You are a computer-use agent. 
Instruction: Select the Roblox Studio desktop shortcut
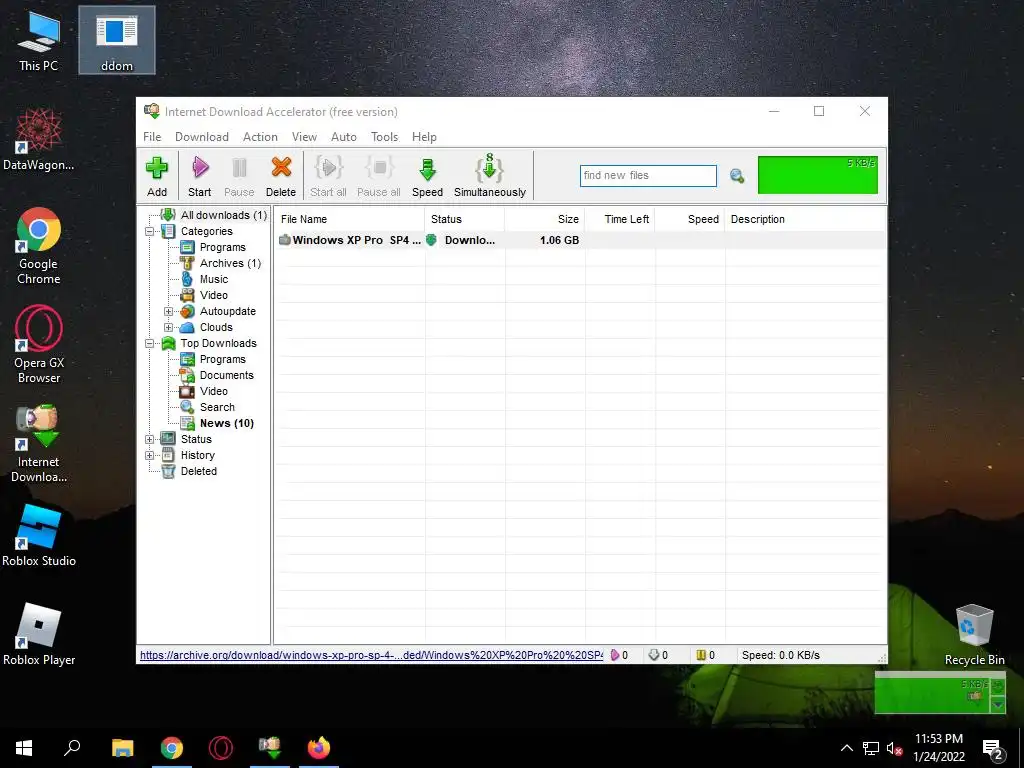click(39, 536)
